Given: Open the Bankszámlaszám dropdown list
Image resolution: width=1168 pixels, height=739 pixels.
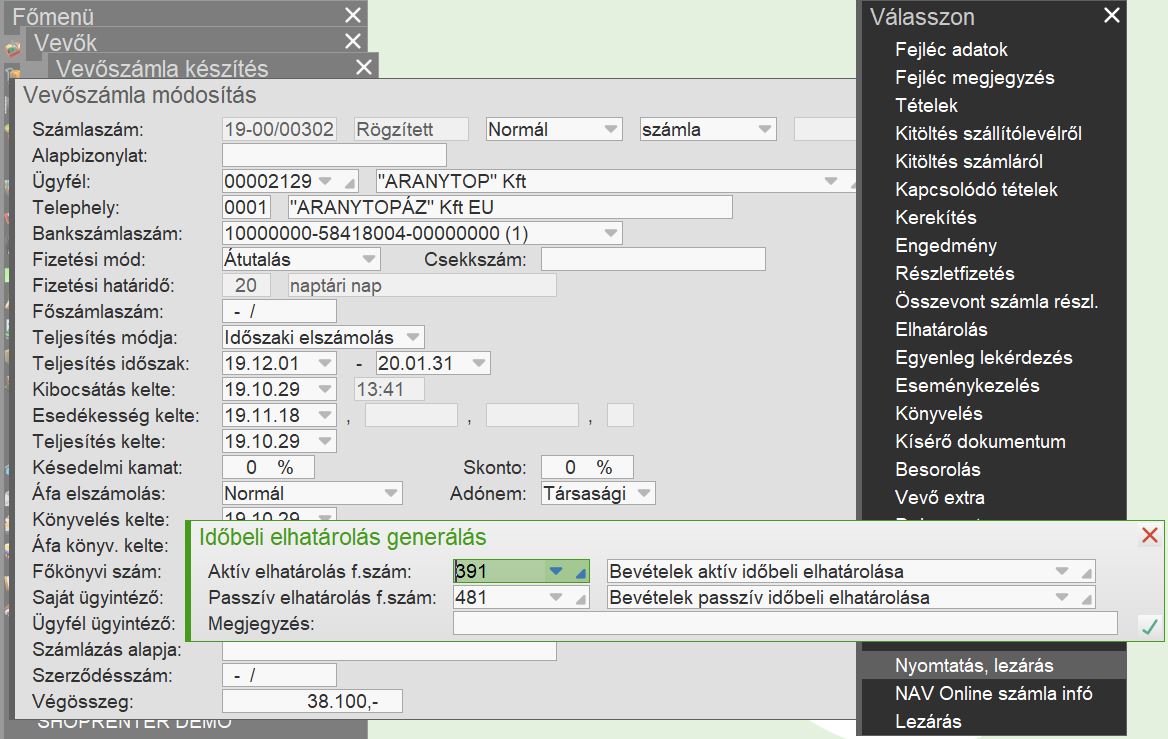Looking at the screenshot, I should [610, 234].
